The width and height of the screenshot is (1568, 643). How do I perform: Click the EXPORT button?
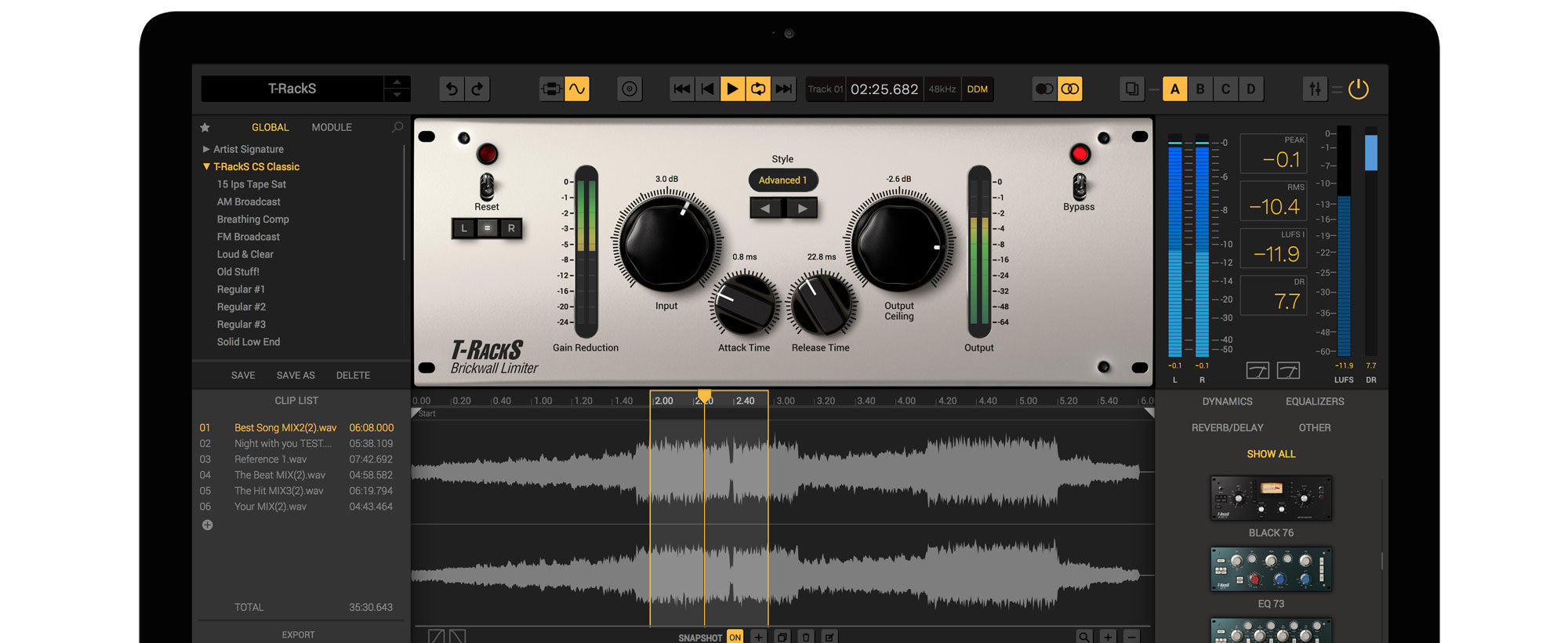click(298, 634)
